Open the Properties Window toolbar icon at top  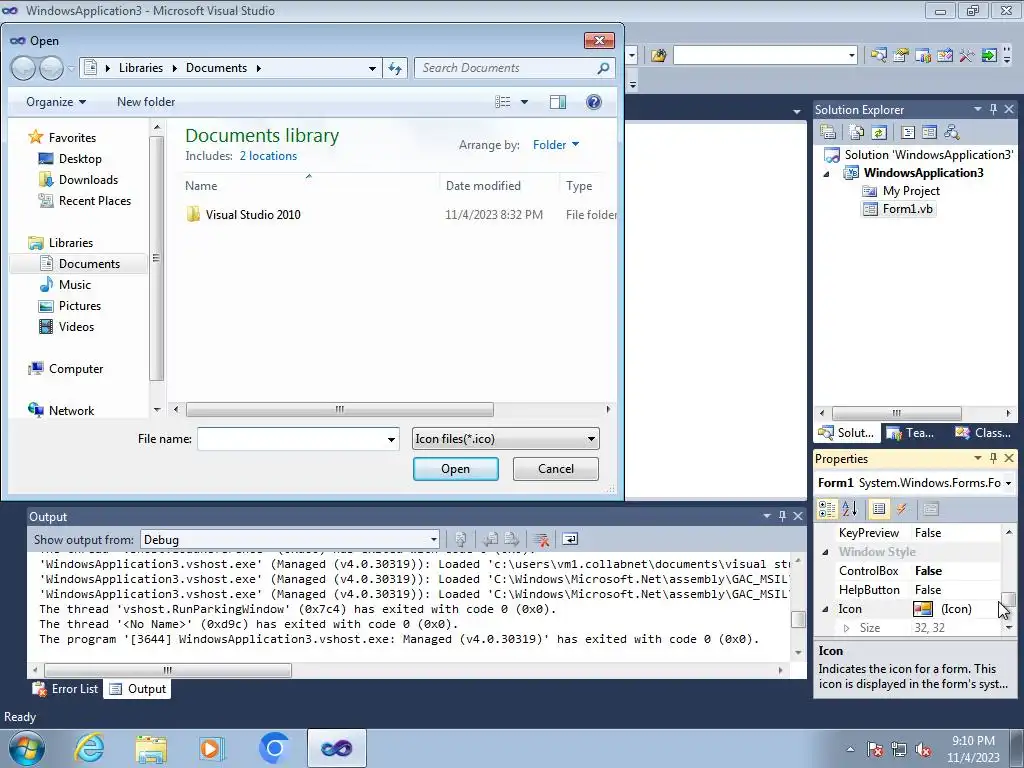pos(901,55)
